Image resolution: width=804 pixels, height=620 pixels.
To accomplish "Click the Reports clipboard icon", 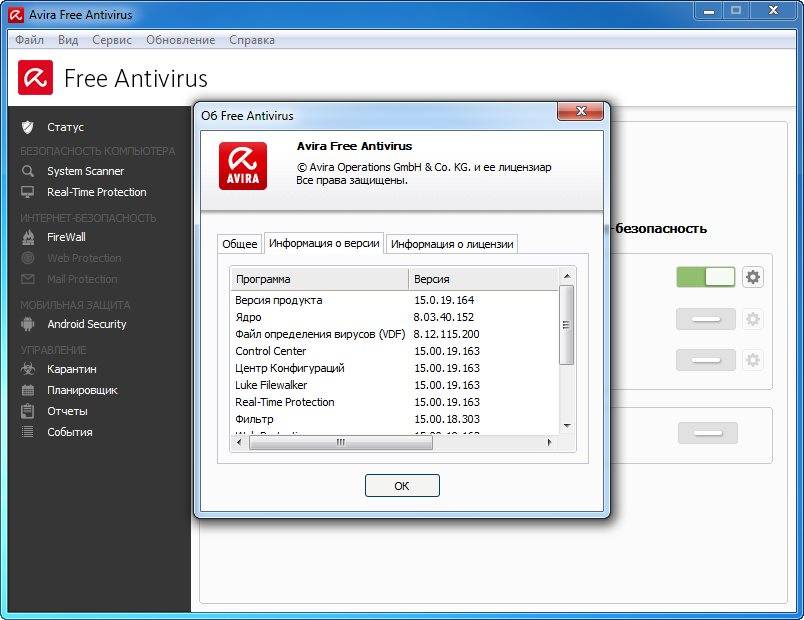I will pyautogui.click(x=28, y=411).
